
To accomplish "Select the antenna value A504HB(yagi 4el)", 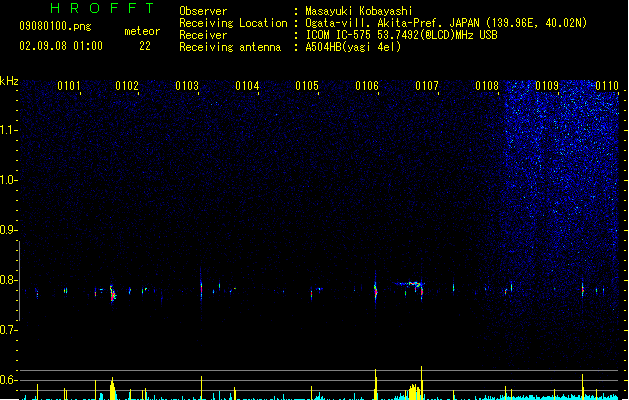I will click(353, 47).
